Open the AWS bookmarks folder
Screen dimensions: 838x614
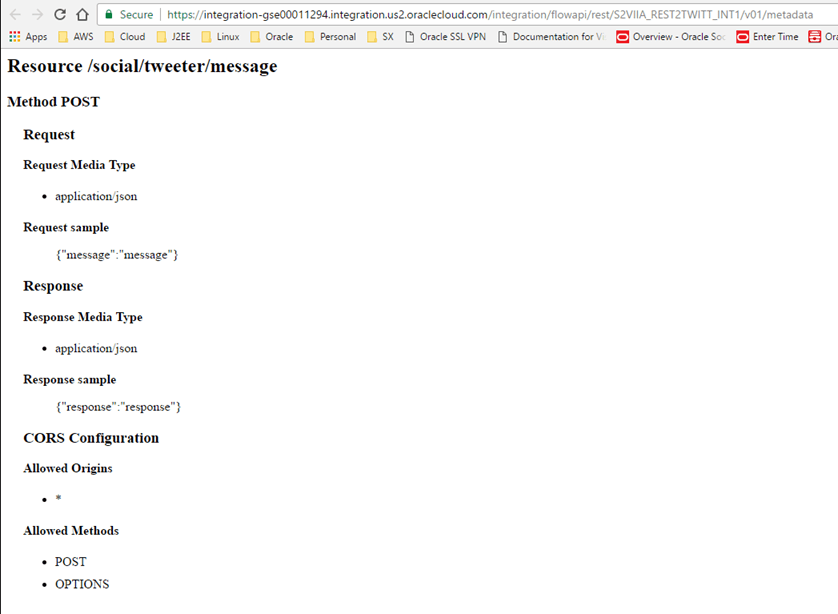(75, 37)
